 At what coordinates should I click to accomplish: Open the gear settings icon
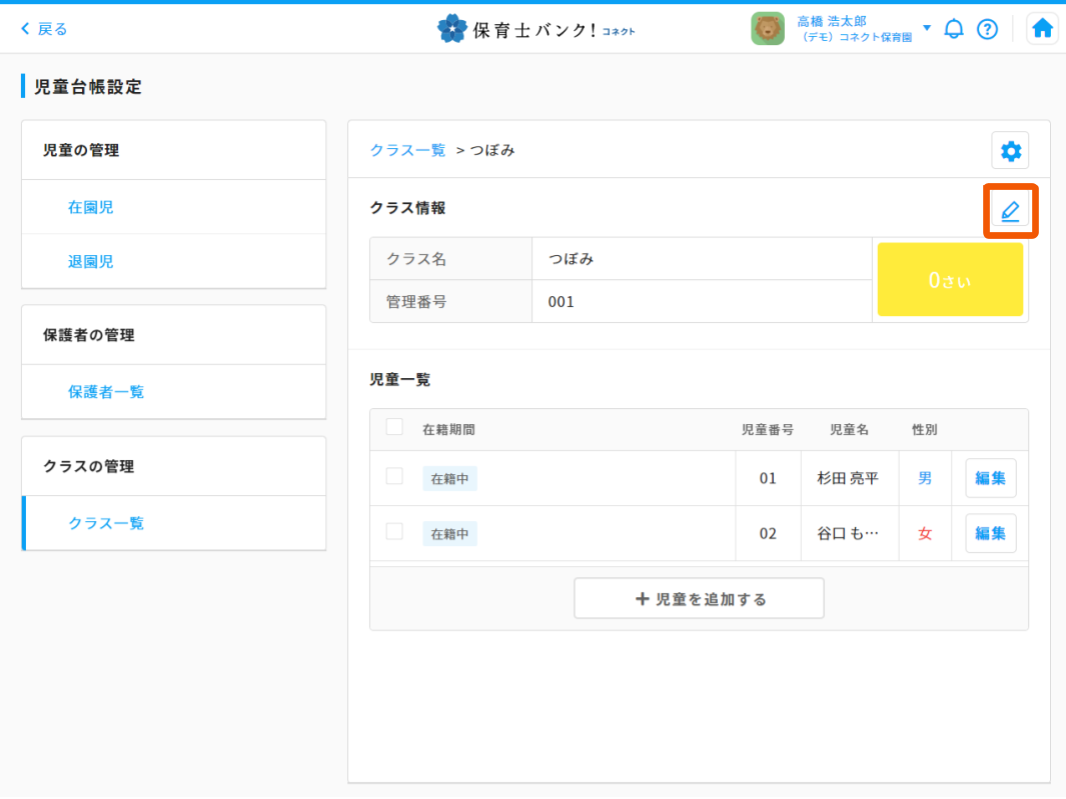(1010, 151)
